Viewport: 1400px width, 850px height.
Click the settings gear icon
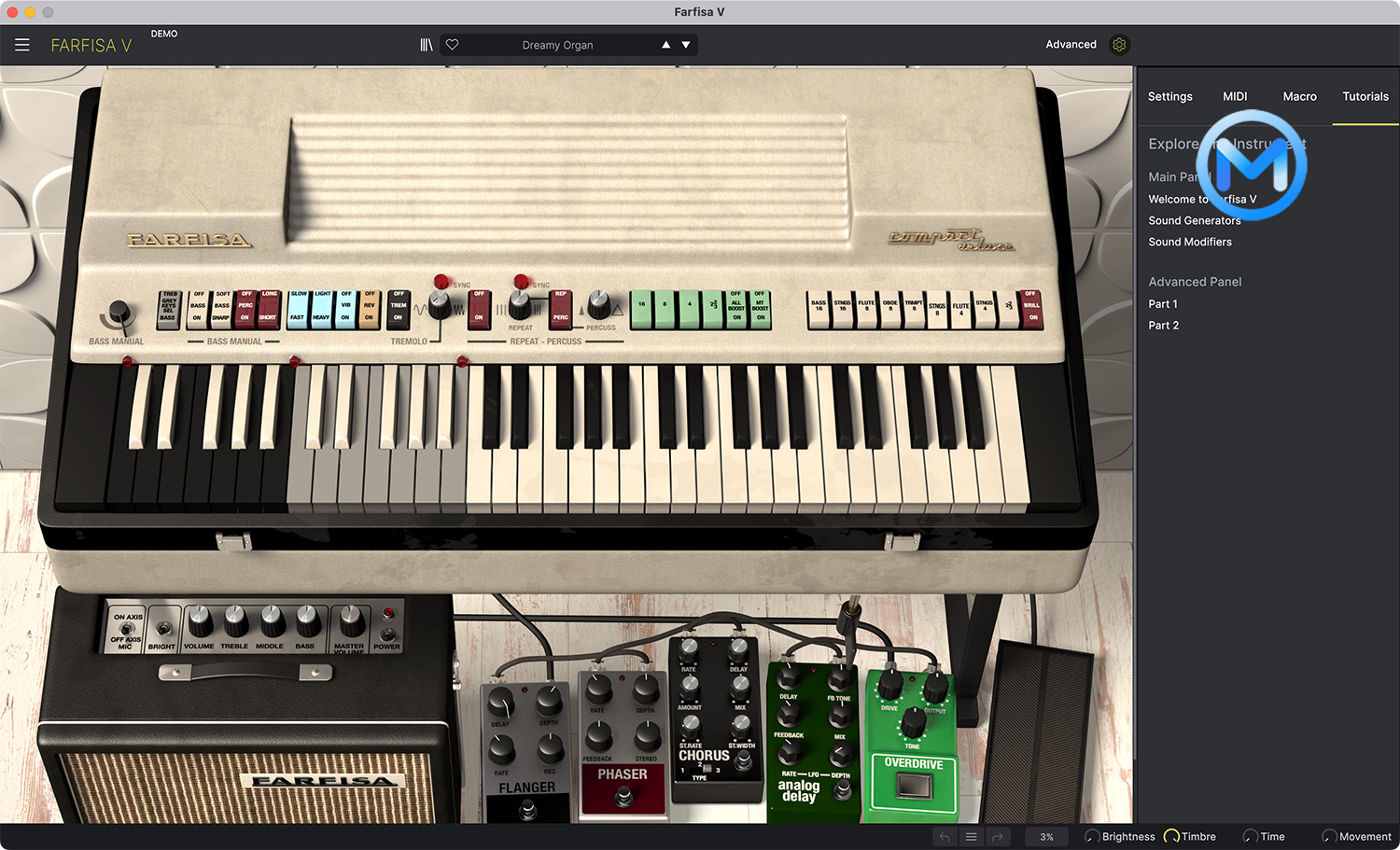coord(1119,45)
